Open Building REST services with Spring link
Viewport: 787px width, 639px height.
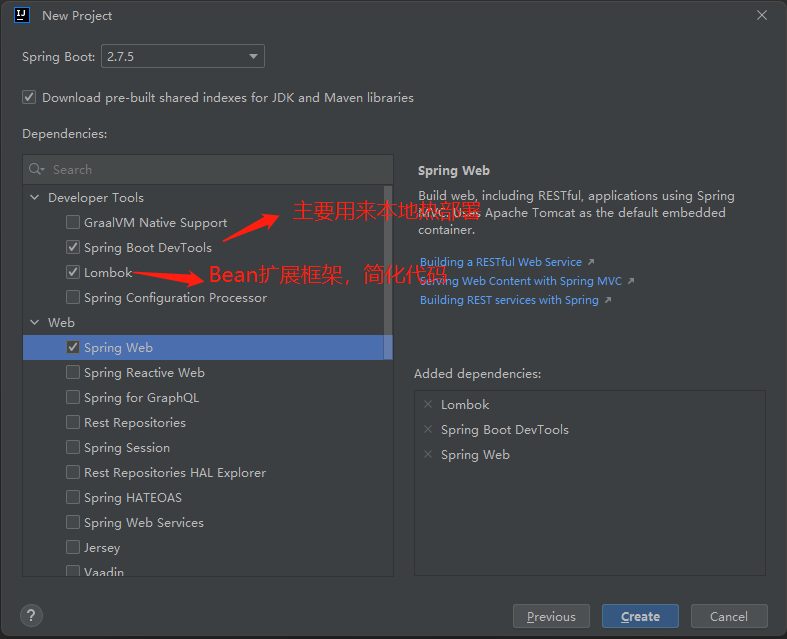pos(509,300)
